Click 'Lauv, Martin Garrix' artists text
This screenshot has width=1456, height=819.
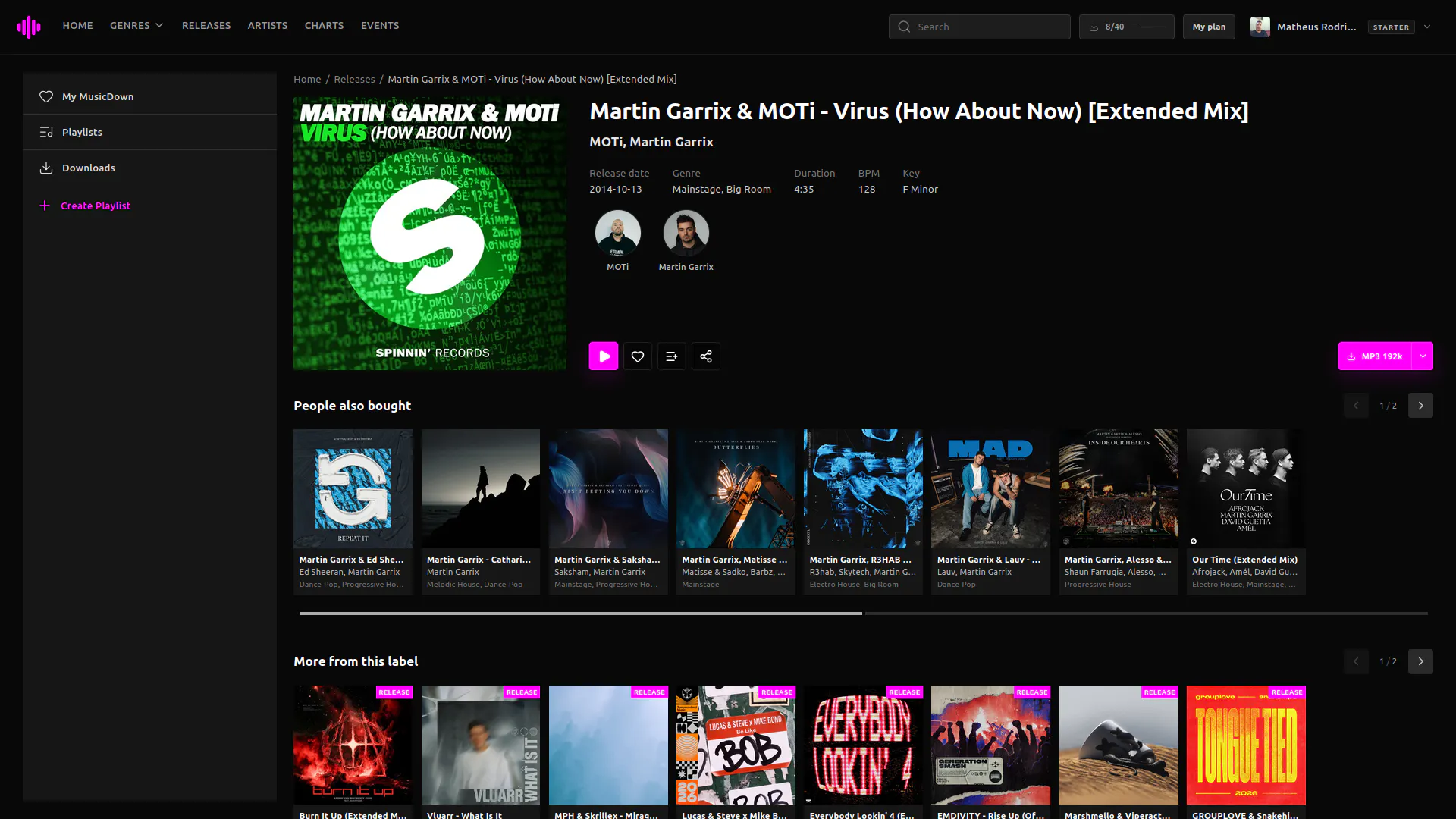point(974,572)
